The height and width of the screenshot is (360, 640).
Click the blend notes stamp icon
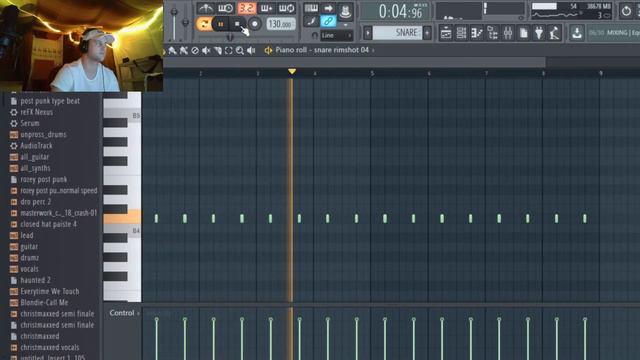pos(345,11)
